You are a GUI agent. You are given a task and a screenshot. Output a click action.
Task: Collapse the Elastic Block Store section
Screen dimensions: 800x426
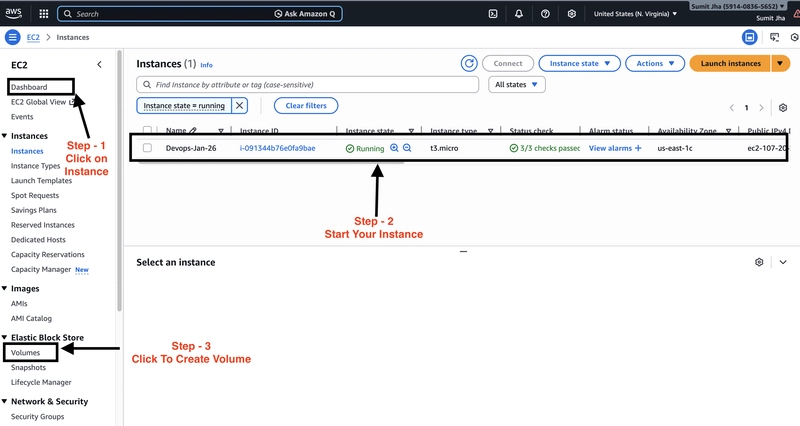point(5,337)
